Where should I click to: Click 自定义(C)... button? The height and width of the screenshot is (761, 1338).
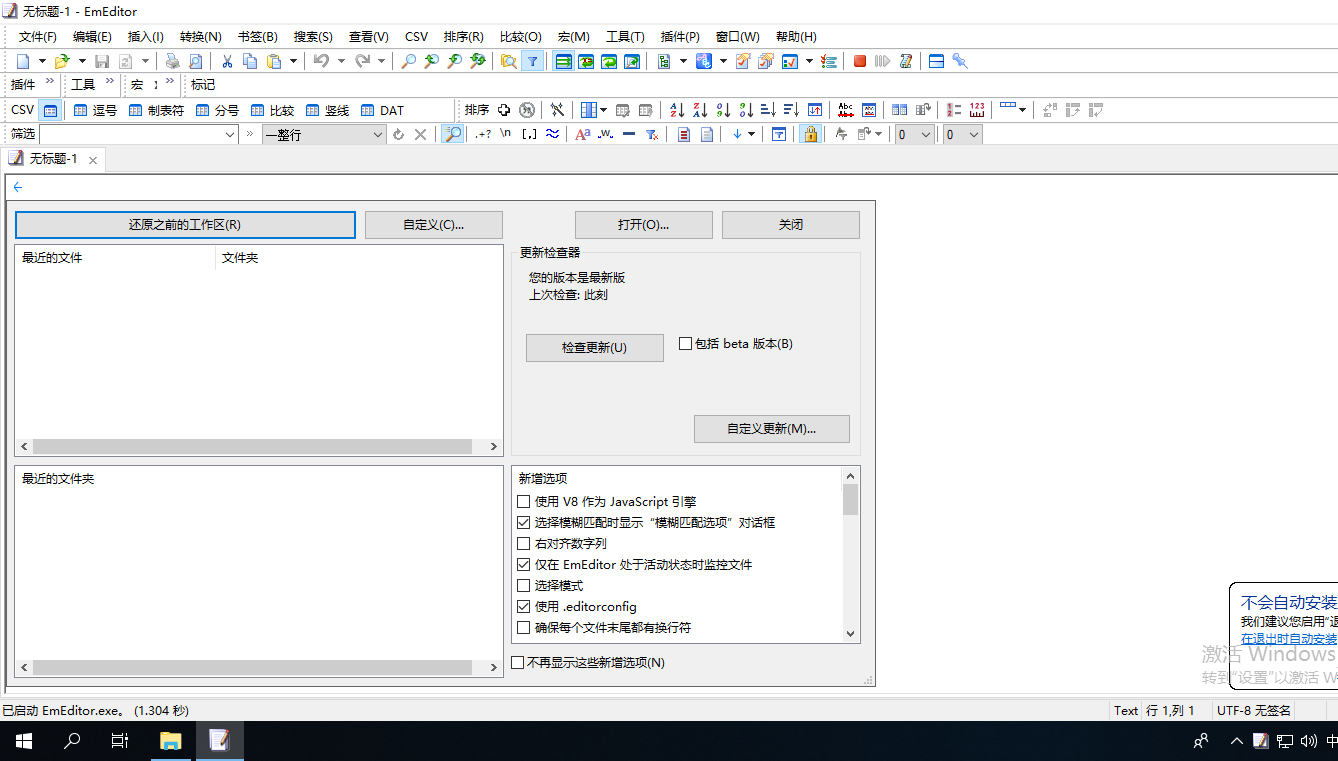coord(434,225)
